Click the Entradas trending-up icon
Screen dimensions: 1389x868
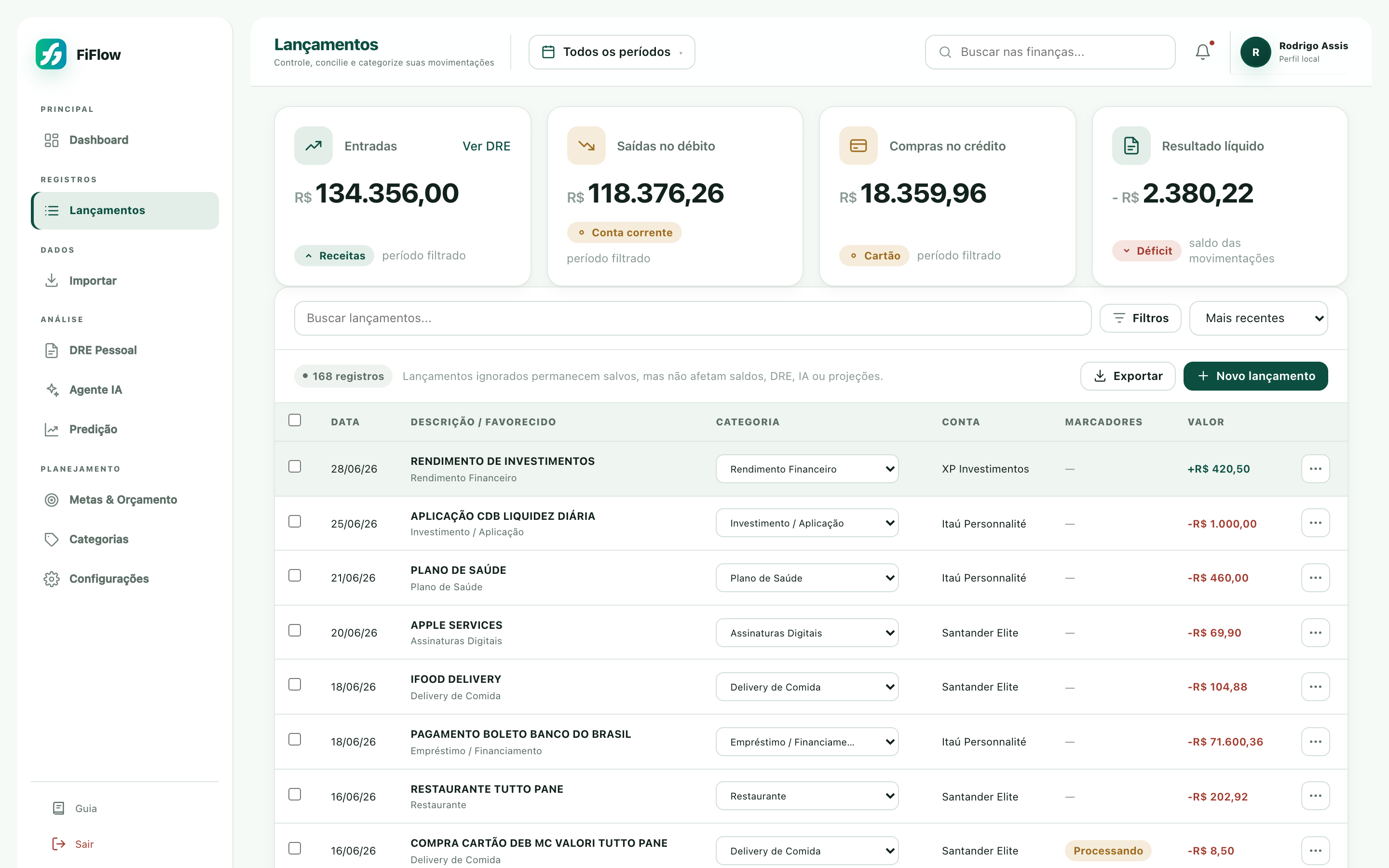pyautogui.click(x=313, y=146)
